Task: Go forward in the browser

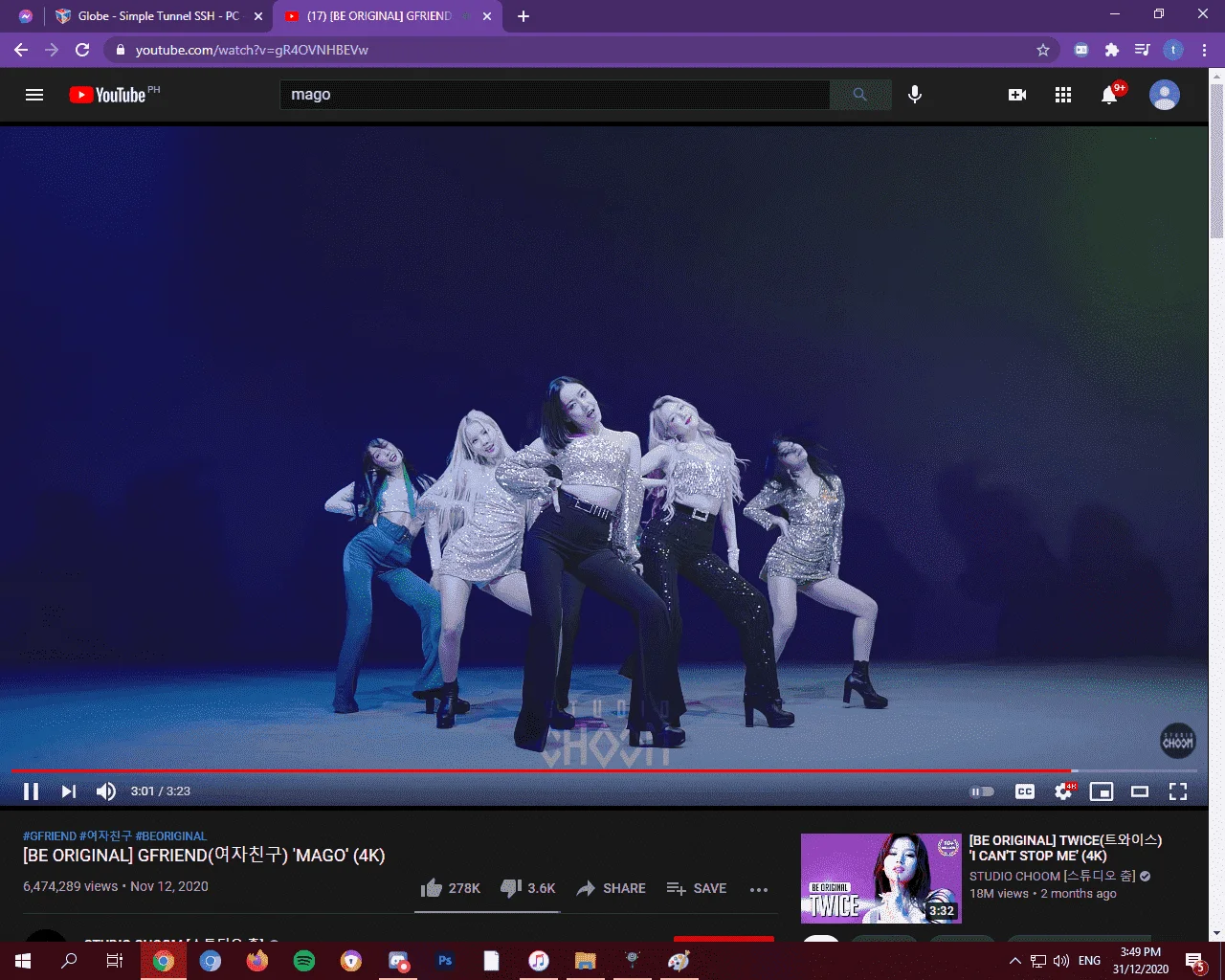Action: point(52,50)
